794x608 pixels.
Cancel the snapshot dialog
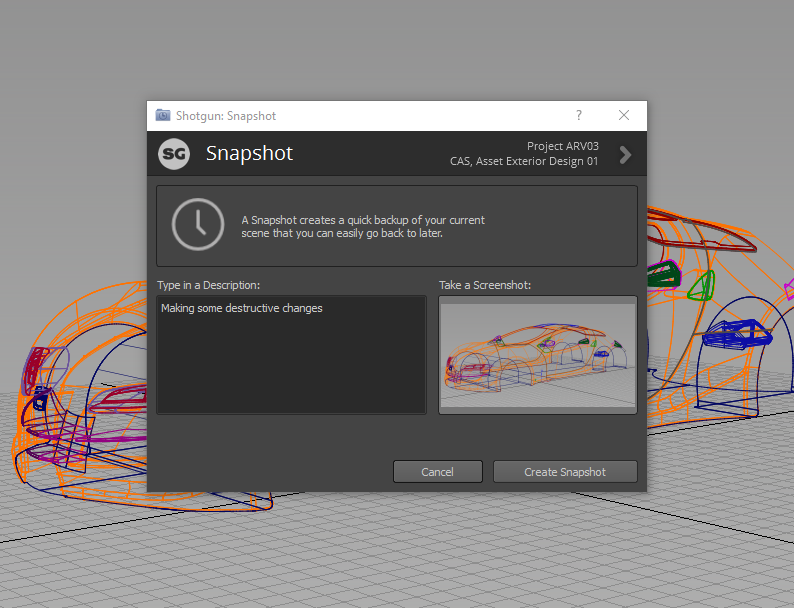pos(438,472)
